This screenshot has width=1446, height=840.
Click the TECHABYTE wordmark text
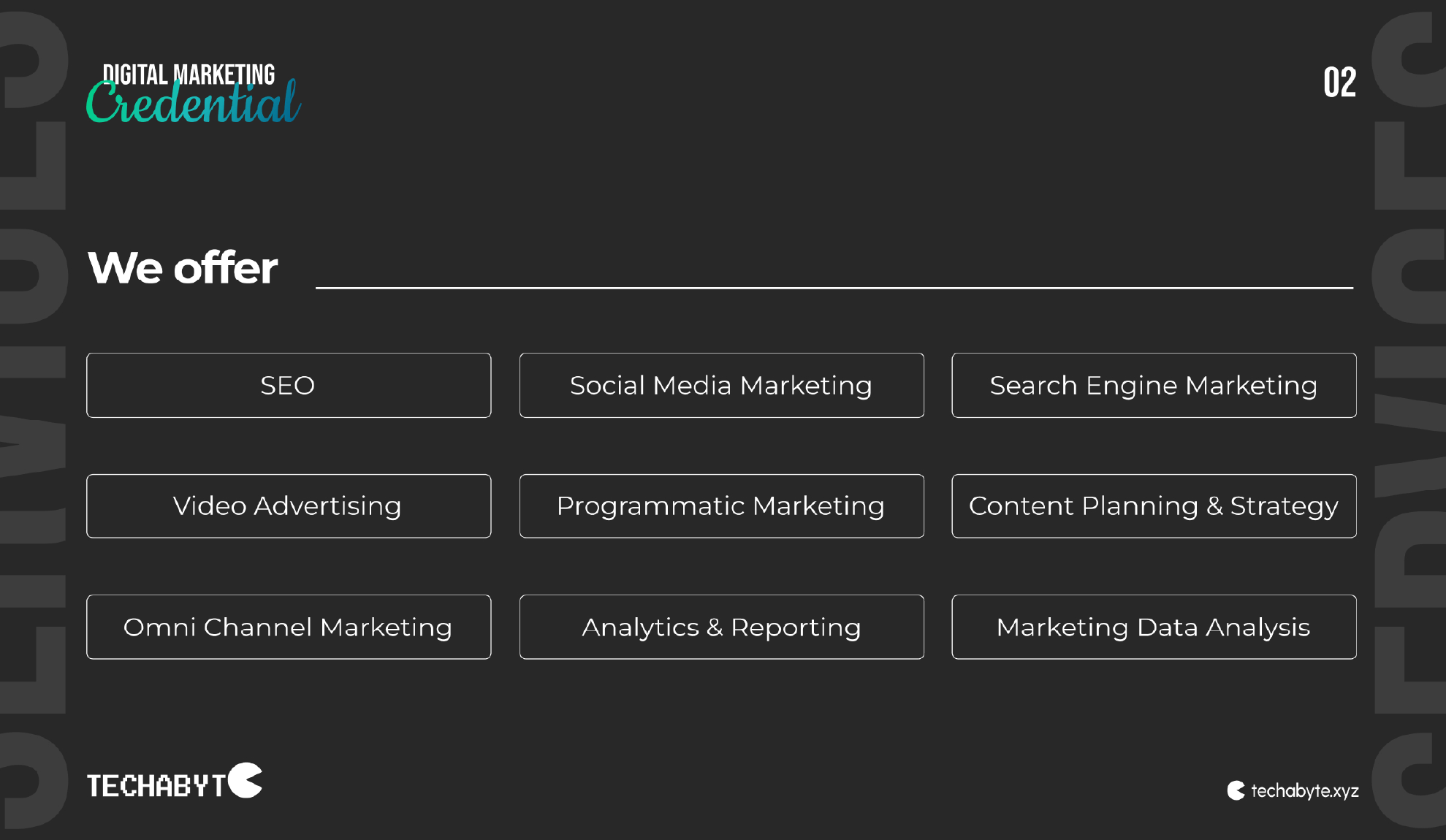click(156, 786)
